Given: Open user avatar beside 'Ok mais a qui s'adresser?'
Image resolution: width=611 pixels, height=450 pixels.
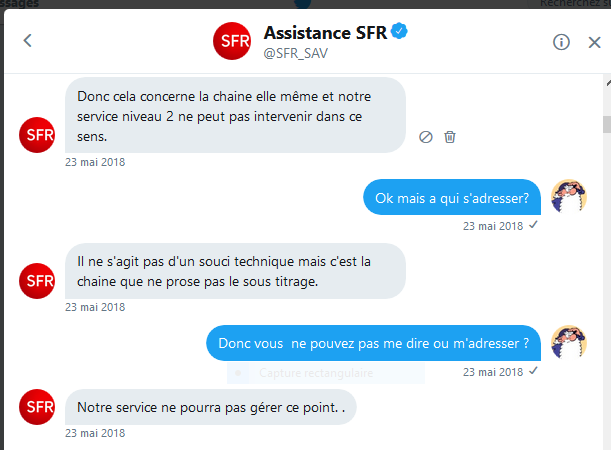Looking at the screenshot, I should point(569,197).
